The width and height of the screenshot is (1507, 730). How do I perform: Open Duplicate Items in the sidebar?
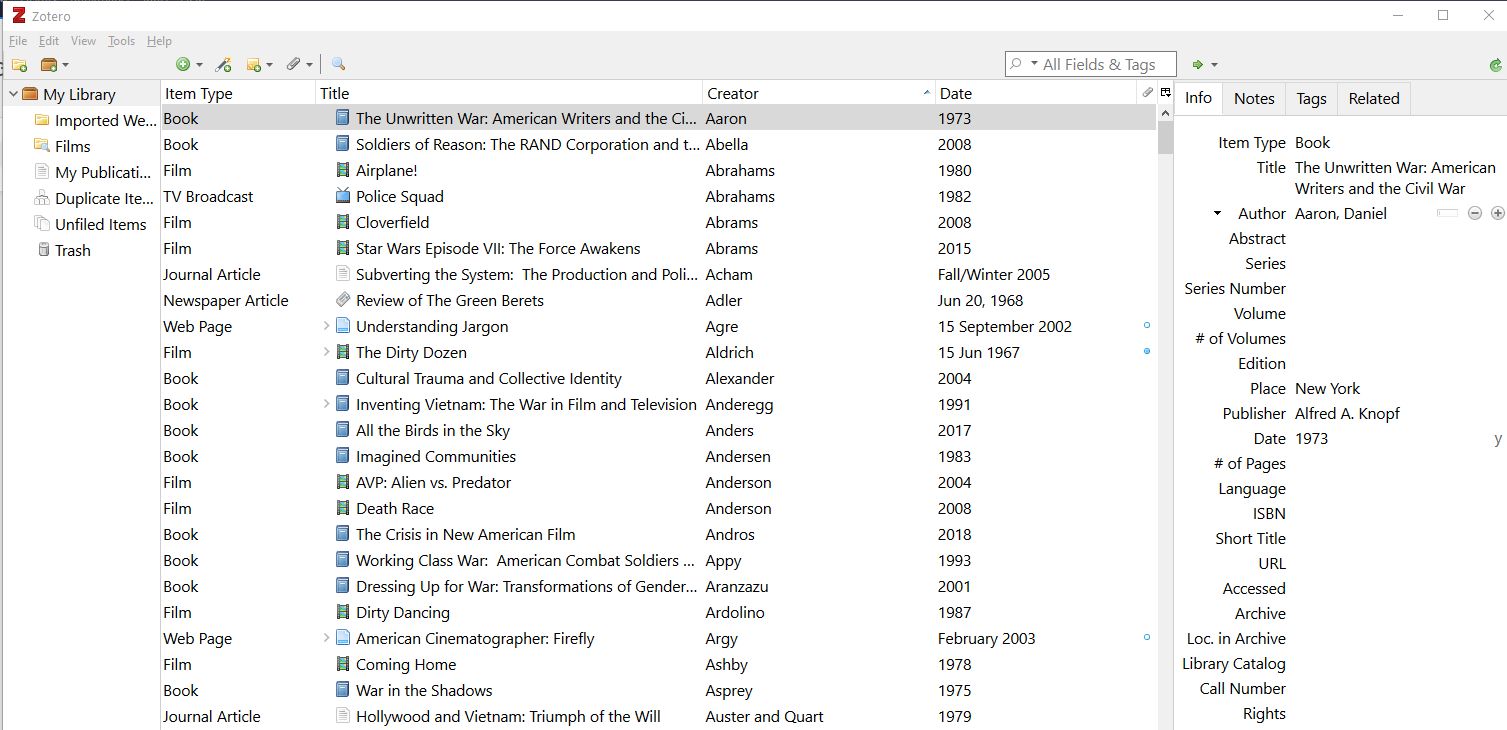click(93, 198)
